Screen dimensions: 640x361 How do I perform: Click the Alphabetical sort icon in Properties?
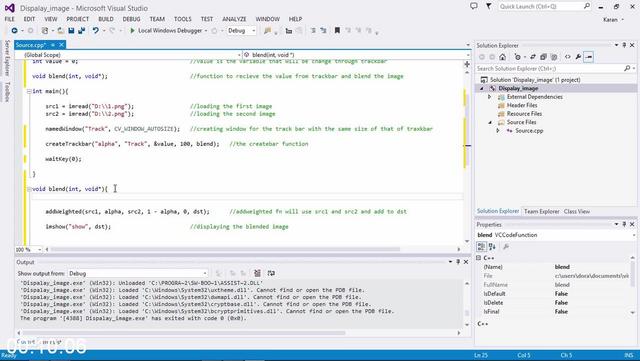(492, 247)
